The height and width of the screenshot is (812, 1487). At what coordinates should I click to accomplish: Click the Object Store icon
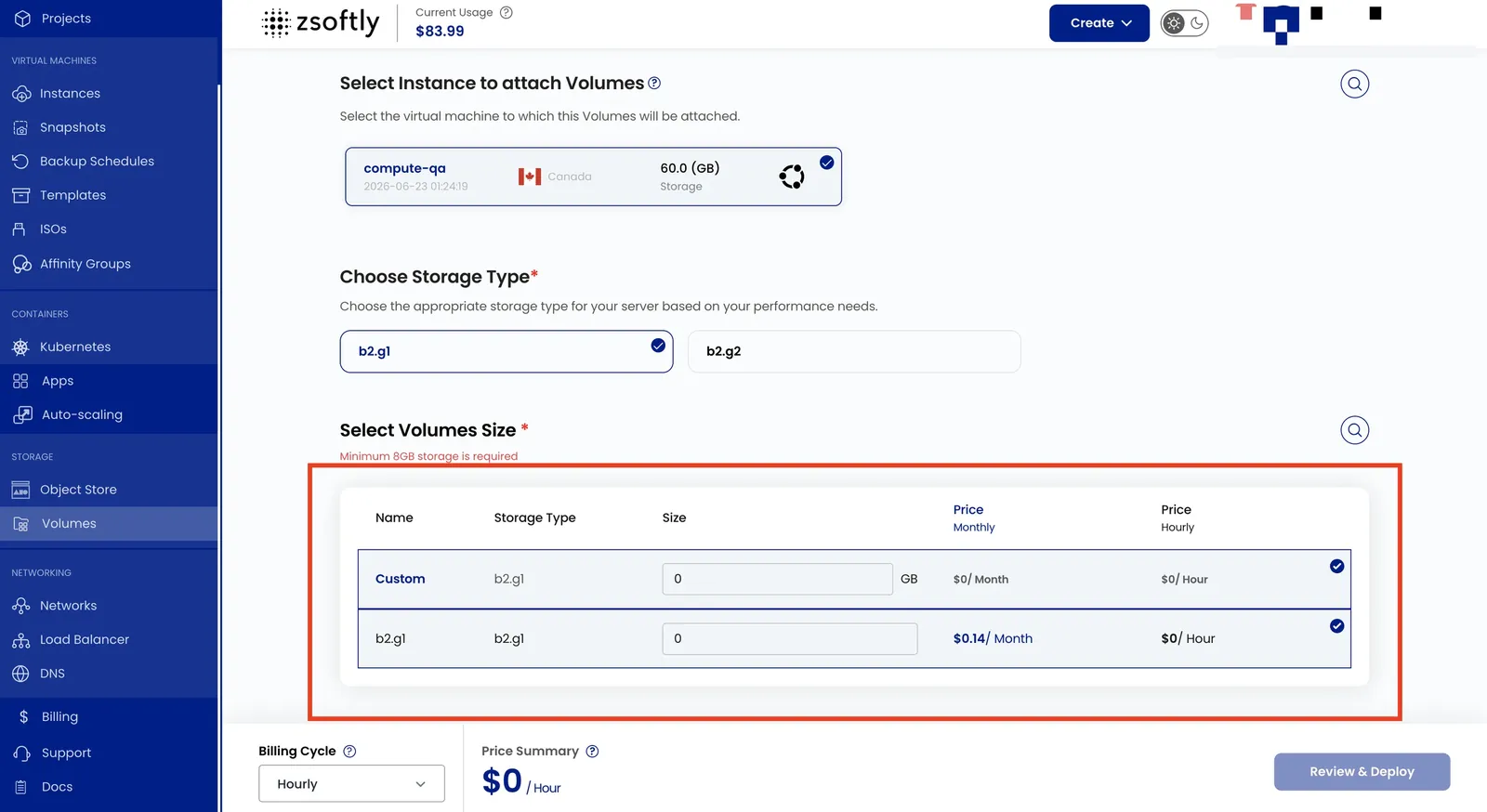point(20,490)
